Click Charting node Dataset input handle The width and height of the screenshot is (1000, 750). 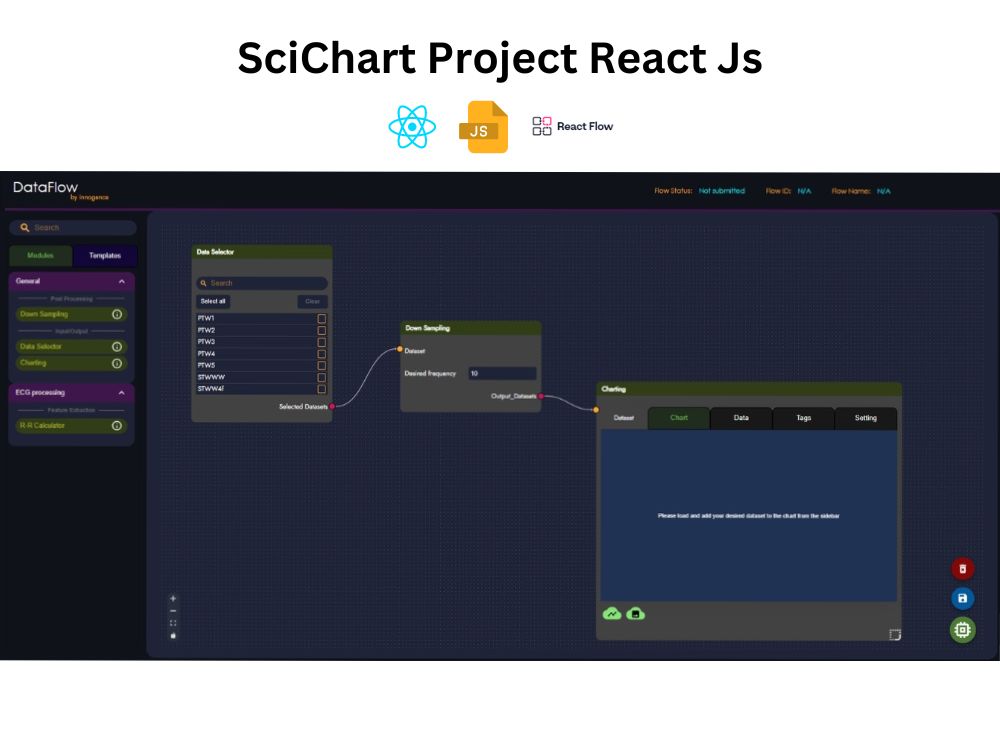[596, 410]
